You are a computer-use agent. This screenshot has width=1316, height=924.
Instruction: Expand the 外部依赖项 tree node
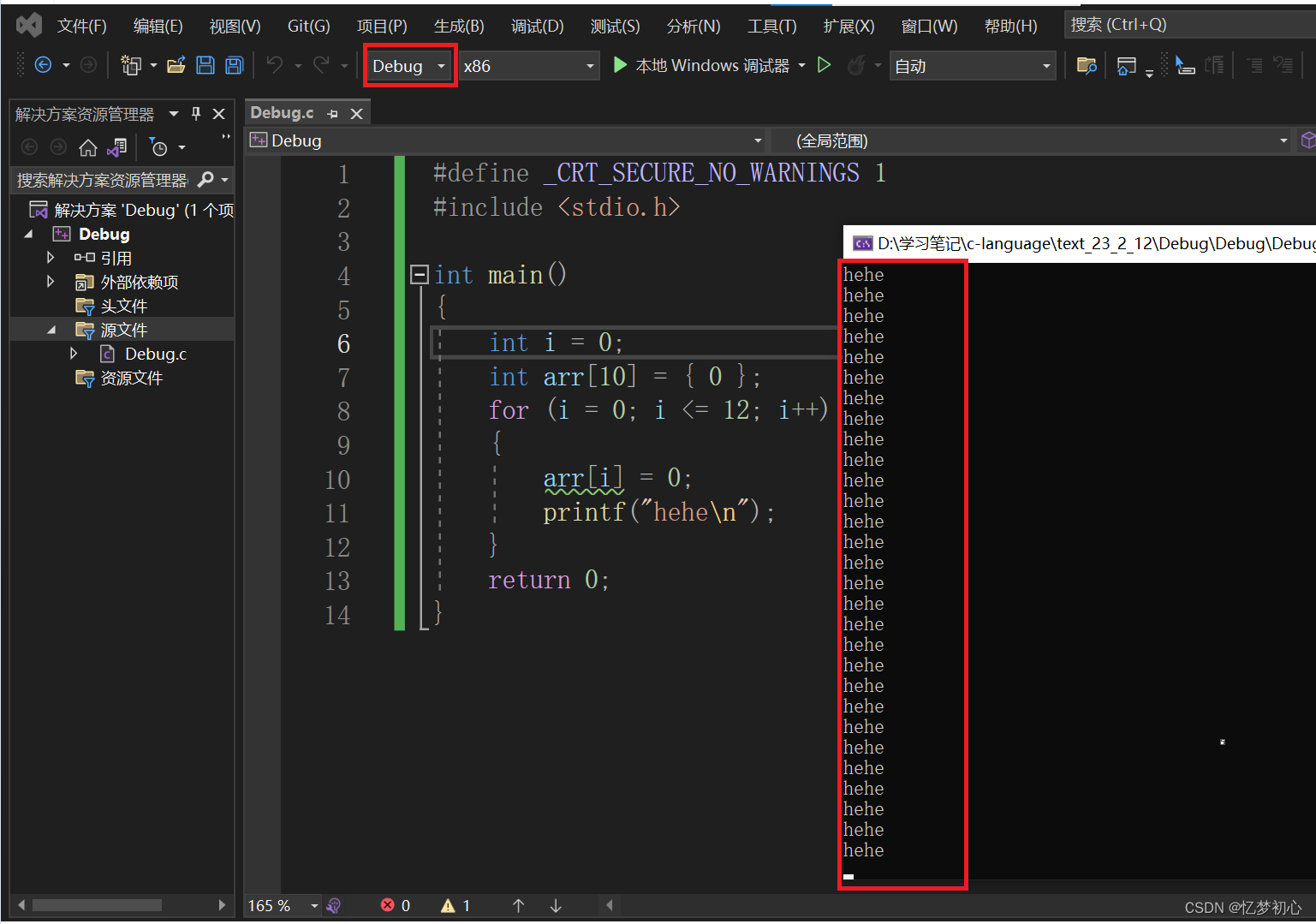click(x=51, y=281)
